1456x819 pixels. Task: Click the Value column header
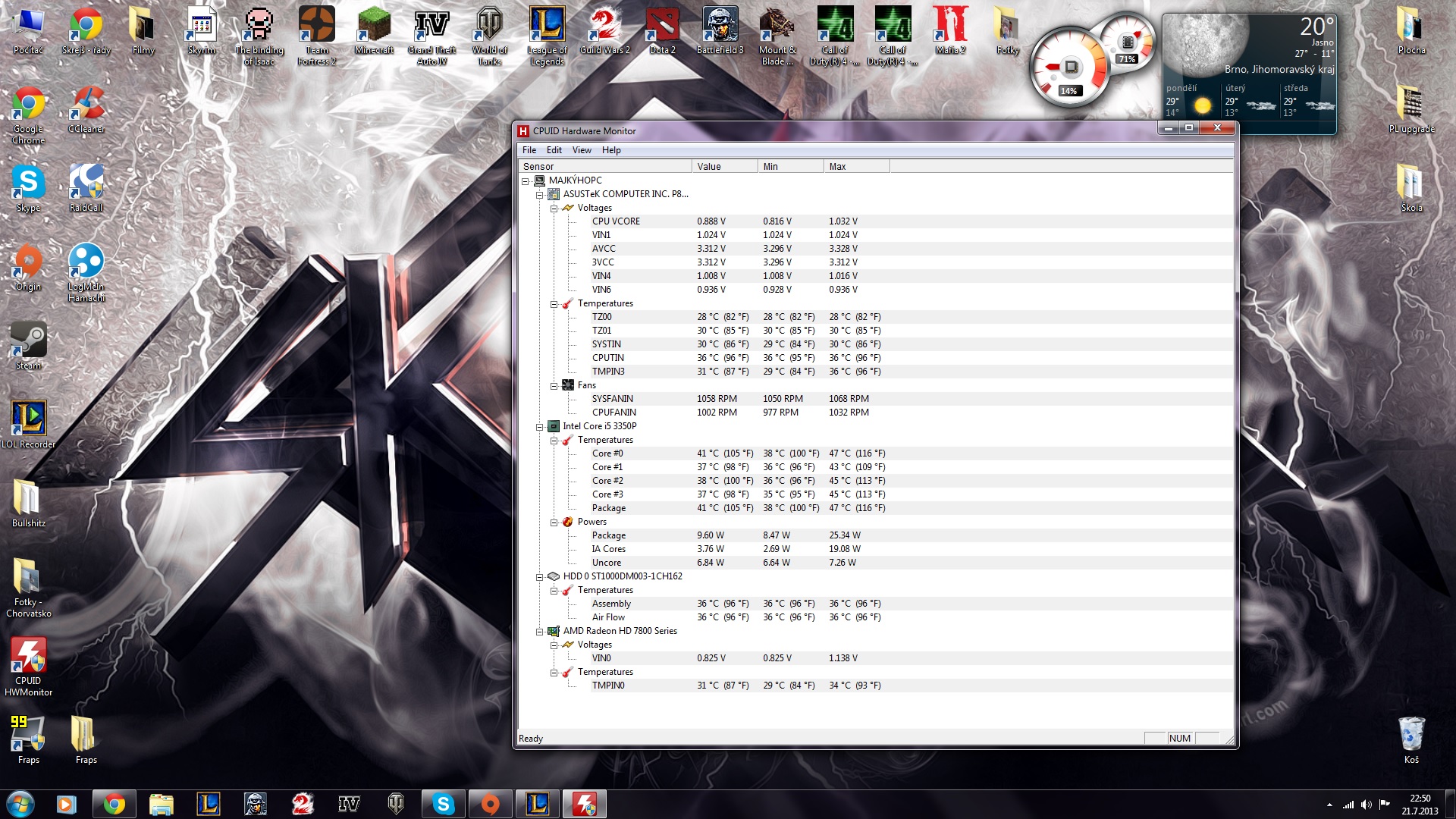tap(725, 167)
